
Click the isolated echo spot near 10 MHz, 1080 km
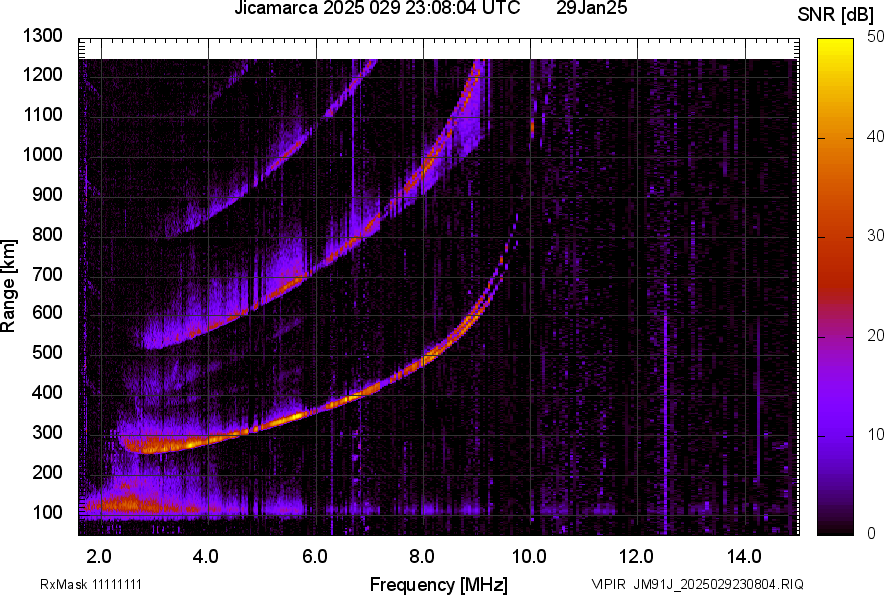coord(532,127)
